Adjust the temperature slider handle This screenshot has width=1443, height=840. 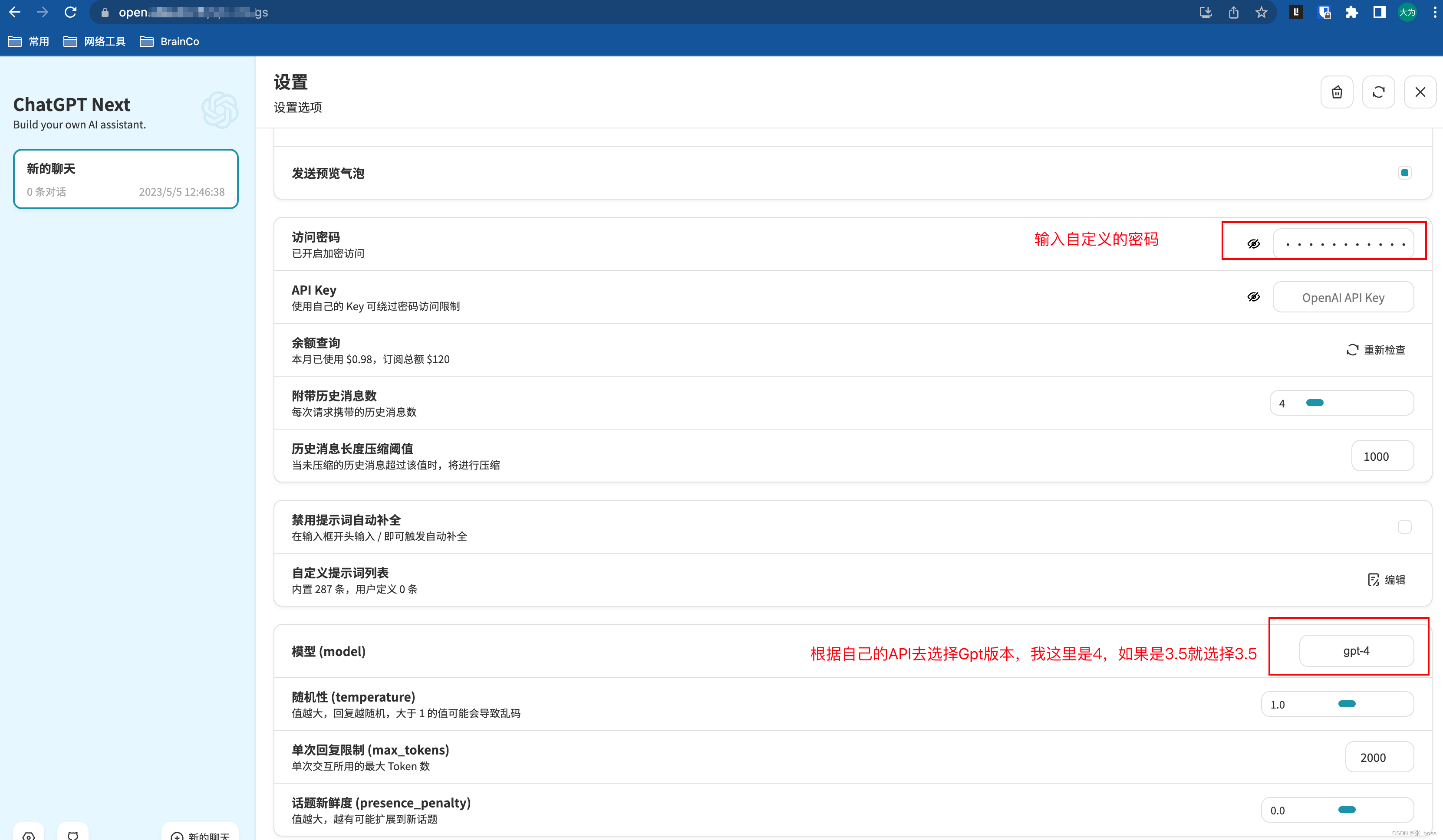point(1347,704)
